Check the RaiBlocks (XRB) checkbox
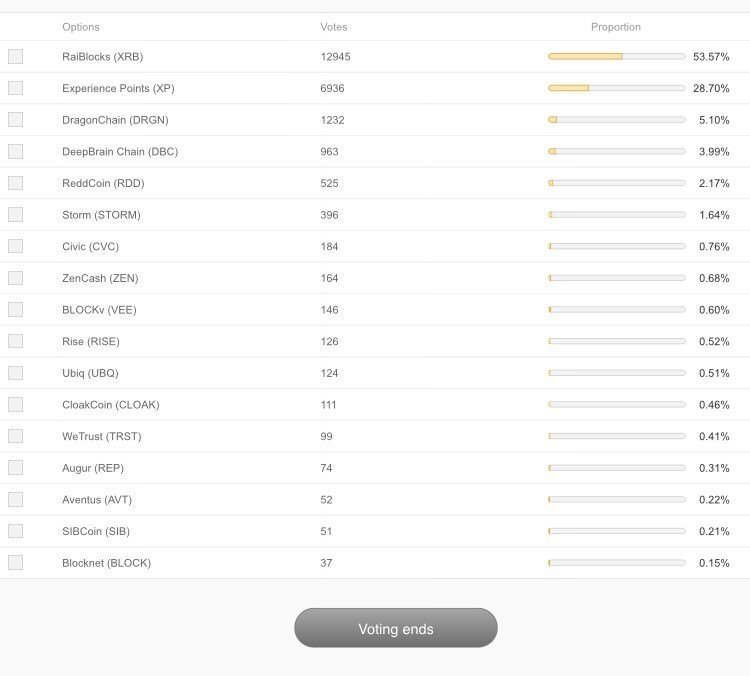Image resolution: width=750 pixels, height=676 pixels. [15, 57]
